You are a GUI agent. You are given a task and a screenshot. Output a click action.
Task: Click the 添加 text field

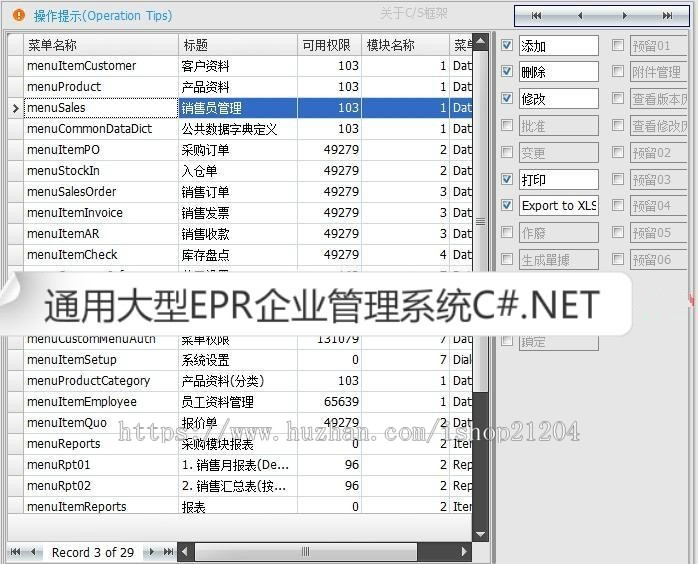click(x=559, y=46)
